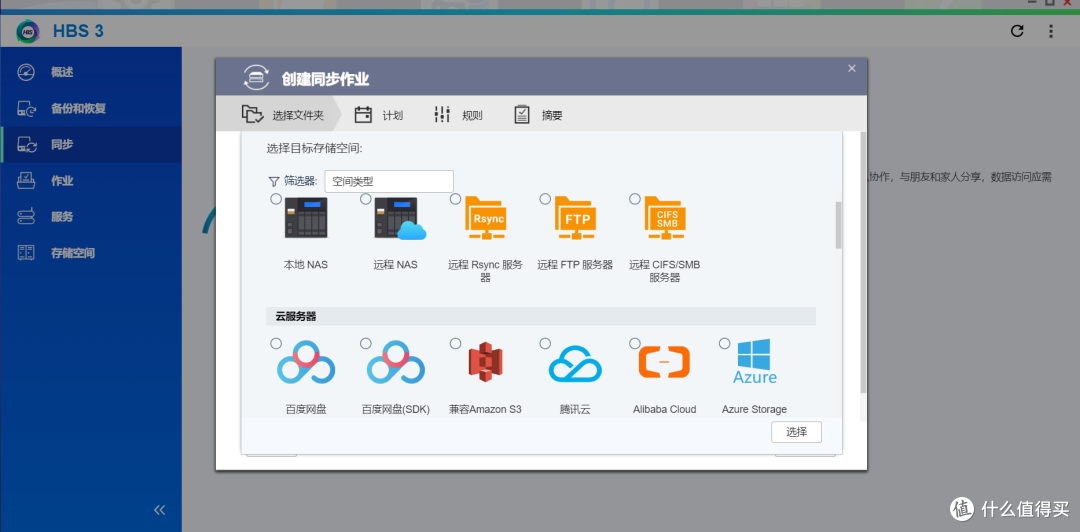Click the 筛选器 funnel icon

pyautogui.click(x=273, y=181)
